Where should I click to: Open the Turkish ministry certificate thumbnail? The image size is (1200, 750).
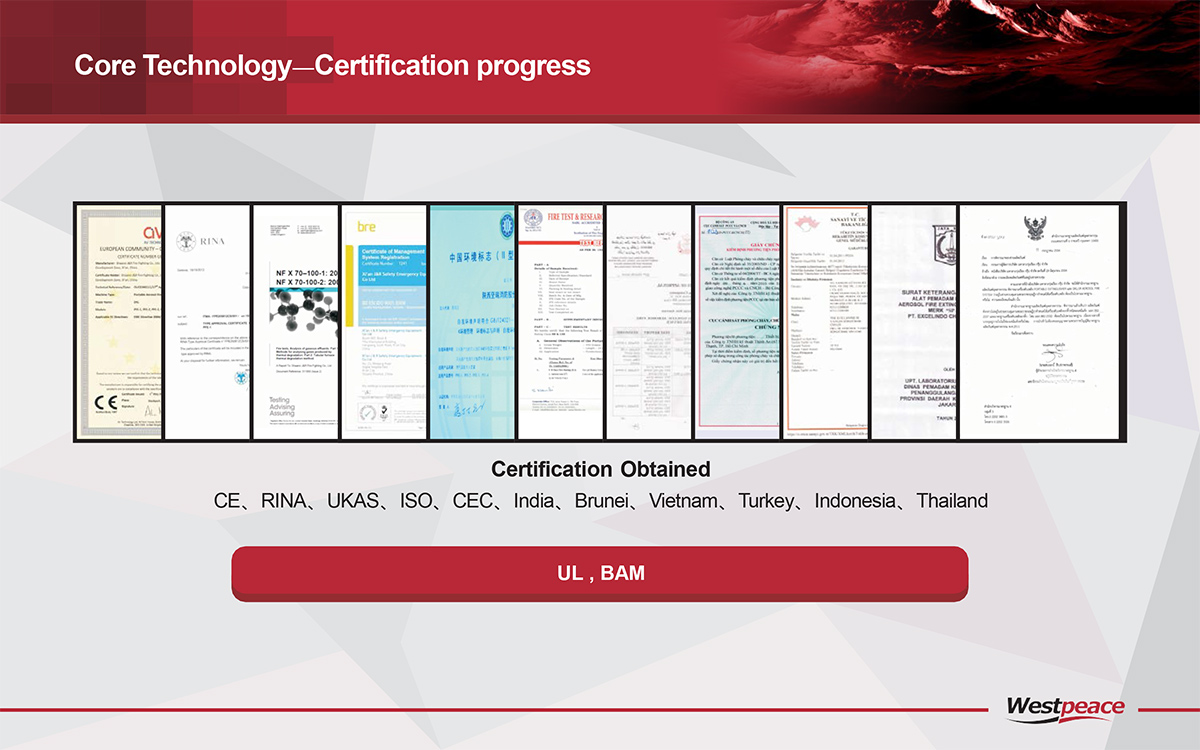(x=825, y=322)
